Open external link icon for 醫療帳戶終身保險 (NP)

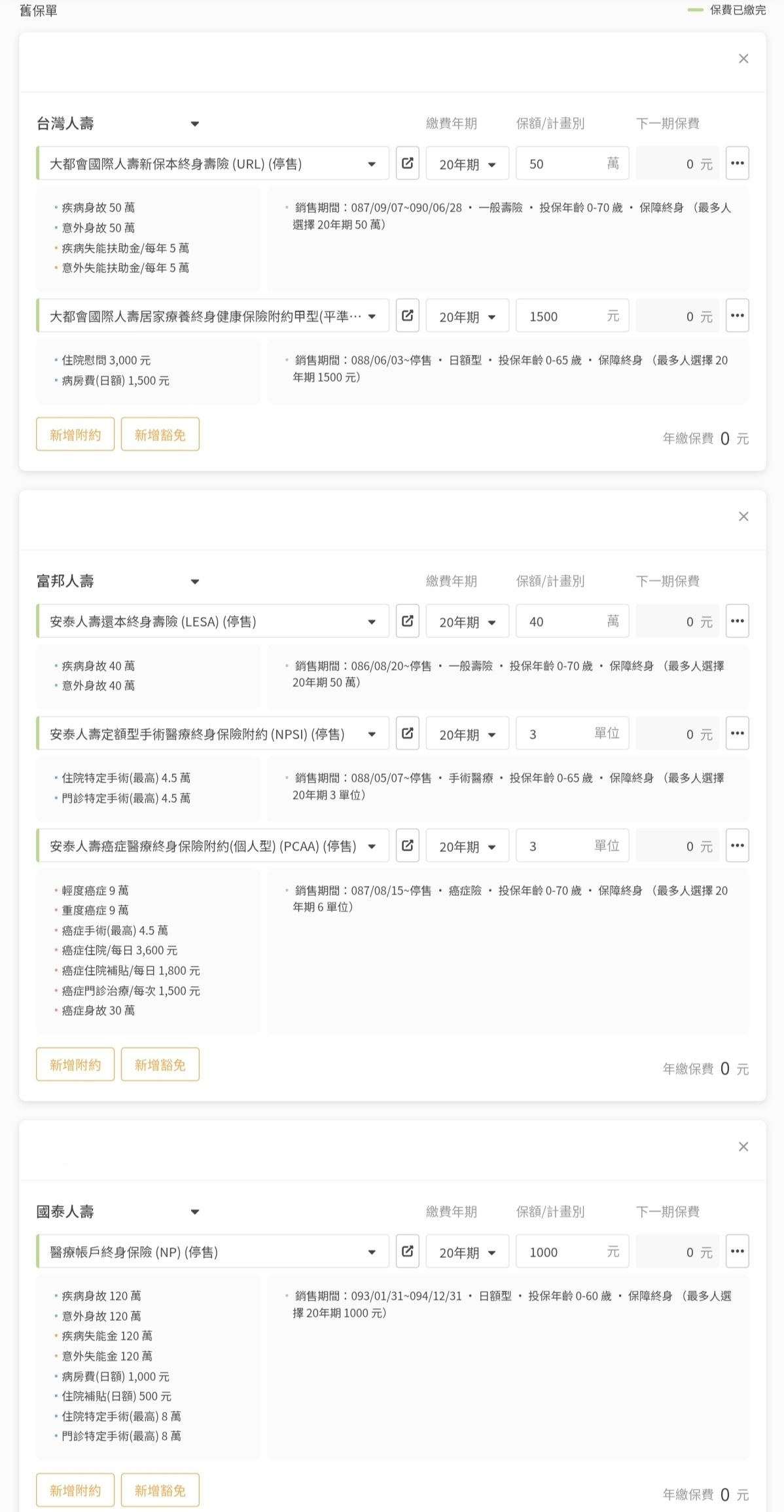tap(407, 1251)
